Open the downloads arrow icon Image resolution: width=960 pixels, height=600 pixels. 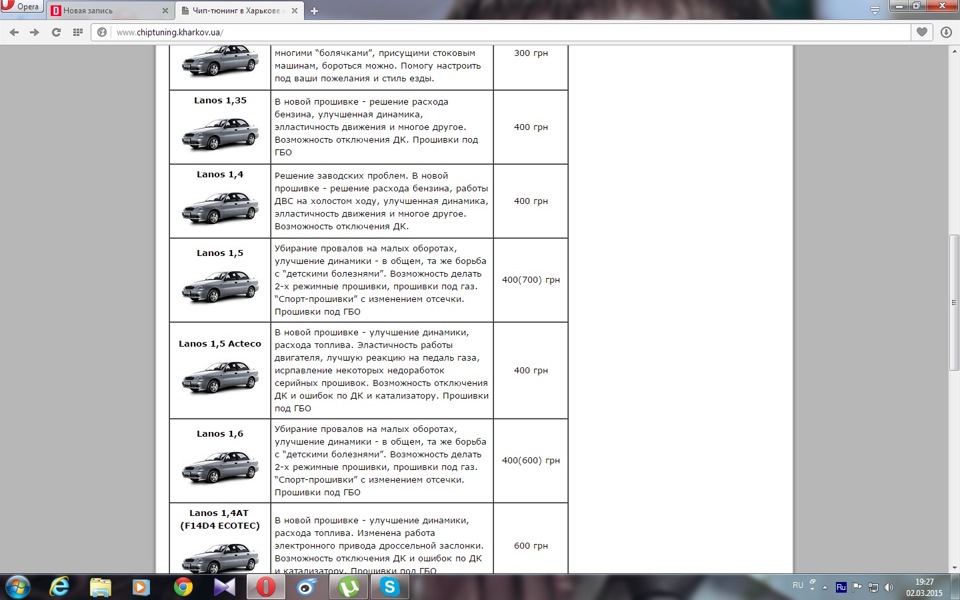tap(946, 32)
